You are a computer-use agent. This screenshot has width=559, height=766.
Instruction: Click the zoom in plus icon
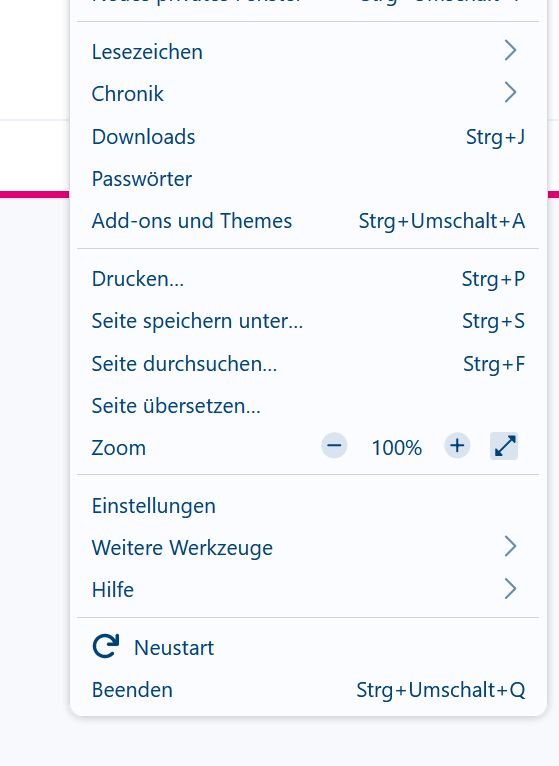(x=457, y=446)
